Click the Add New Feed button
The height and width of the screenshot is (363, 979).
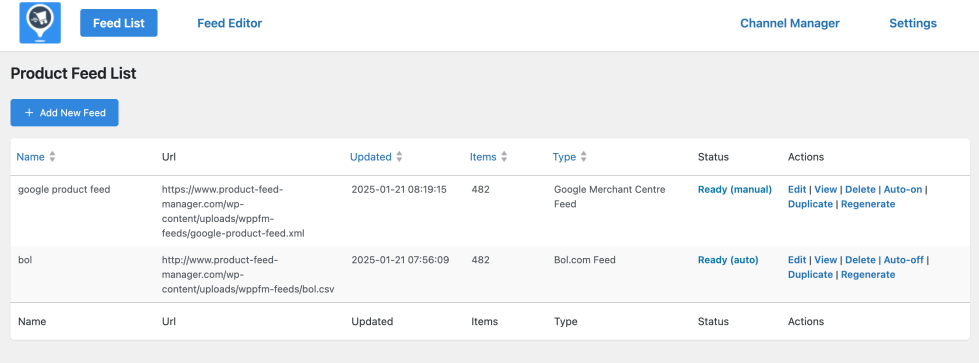(64, 113)
